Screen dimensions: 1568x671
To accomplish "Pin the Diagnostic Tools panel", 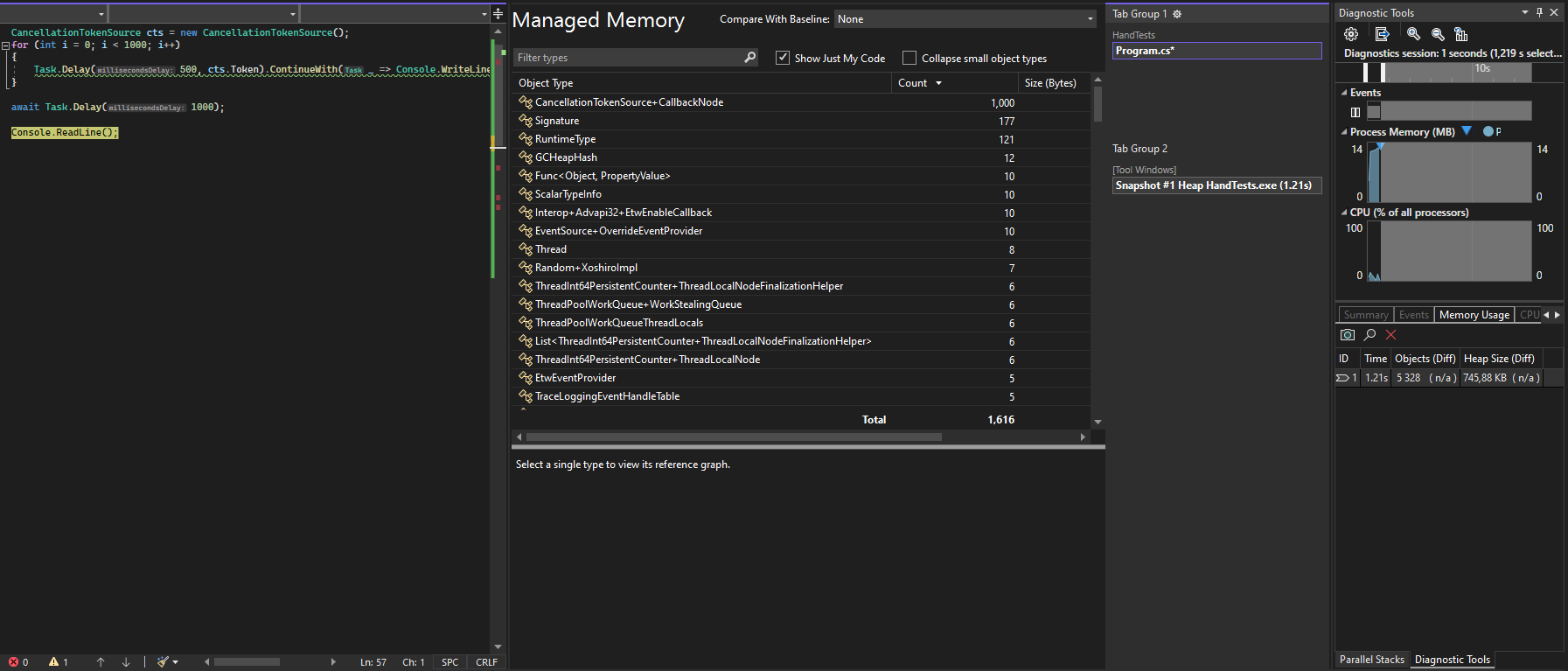I will click(x=1540, y=12).
